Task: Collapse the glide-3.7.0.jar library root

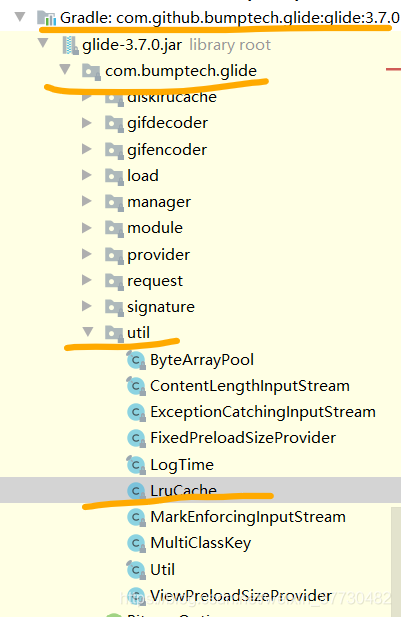Action: click(43, 43)
